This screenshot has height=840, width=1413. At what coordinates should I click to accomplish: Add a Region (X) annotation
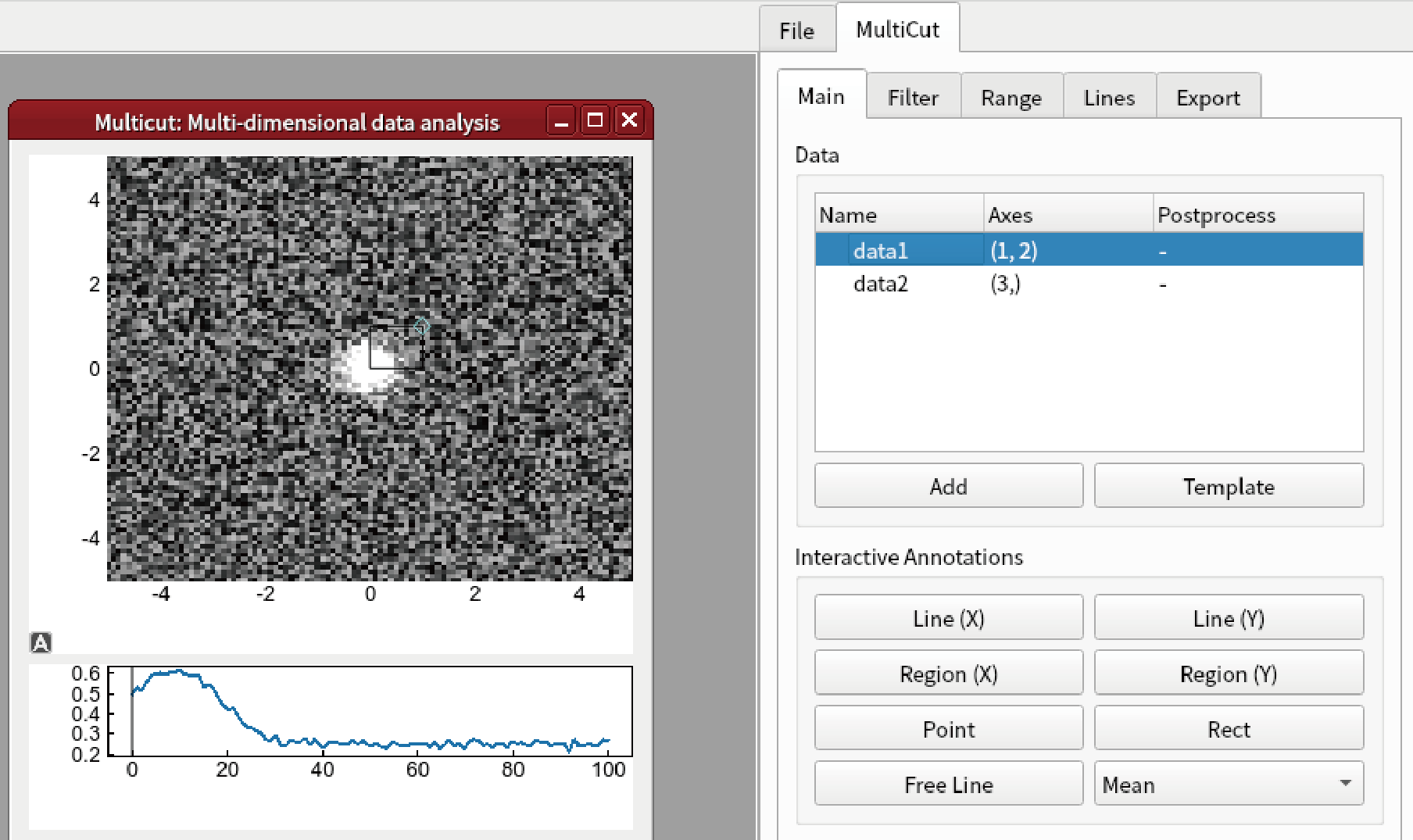pos(949,674)
